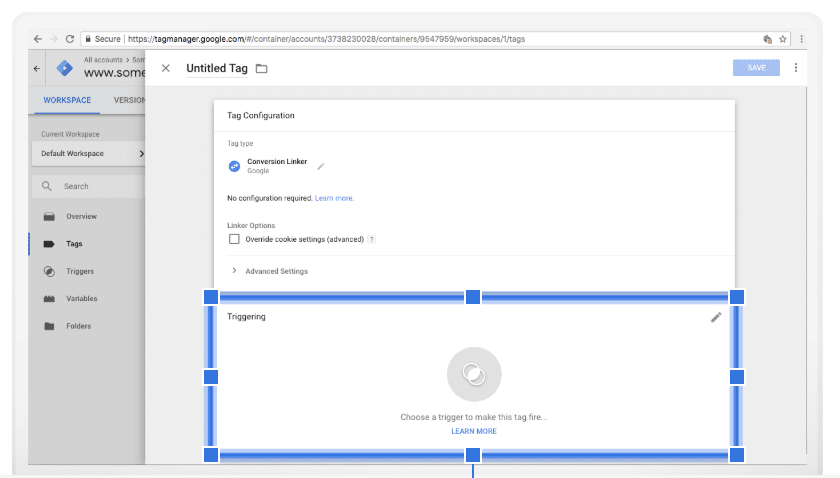Open the Default Workspace selector

(x=90, y=153)
